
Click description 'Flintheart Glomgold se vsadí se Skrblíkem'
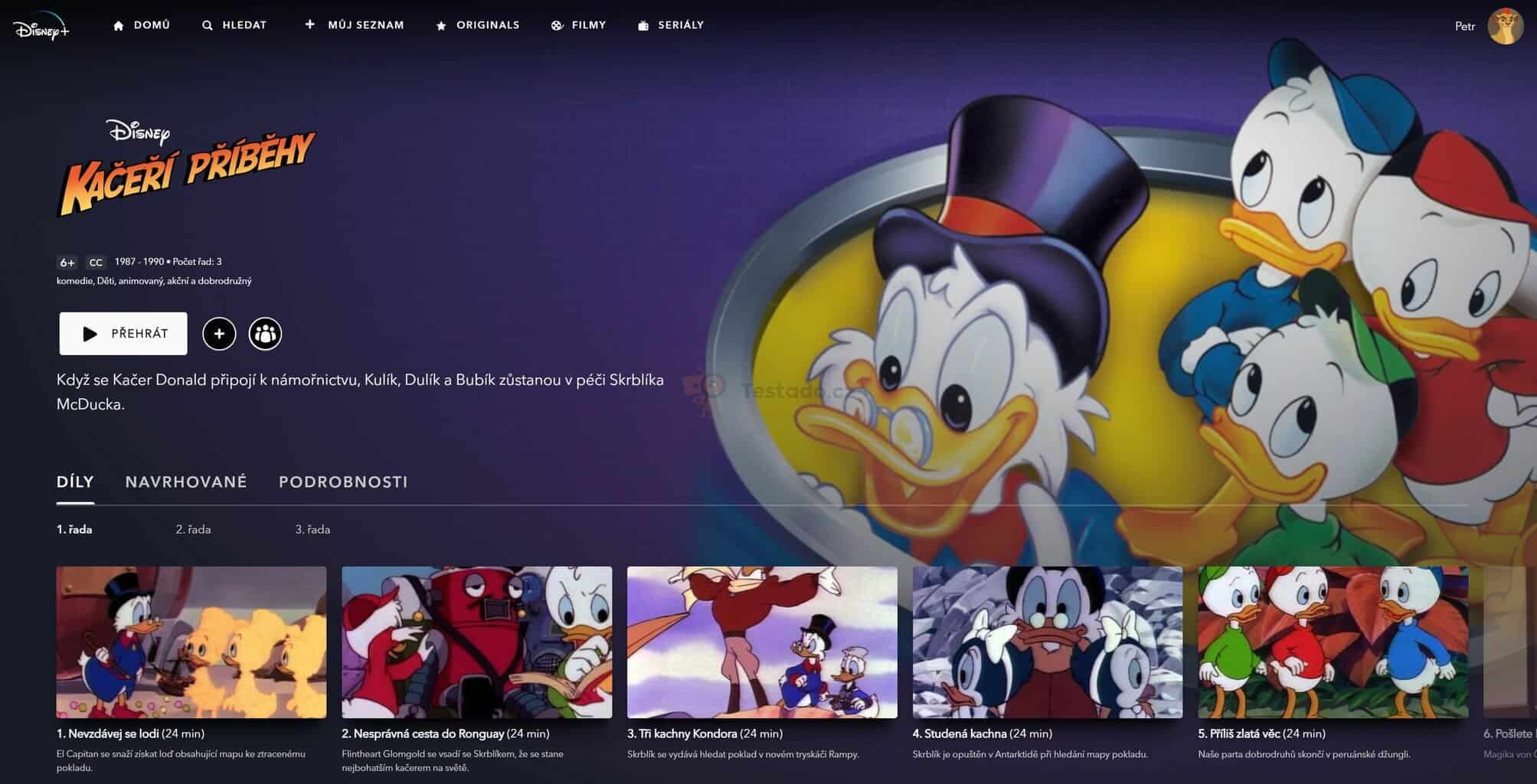453,760
